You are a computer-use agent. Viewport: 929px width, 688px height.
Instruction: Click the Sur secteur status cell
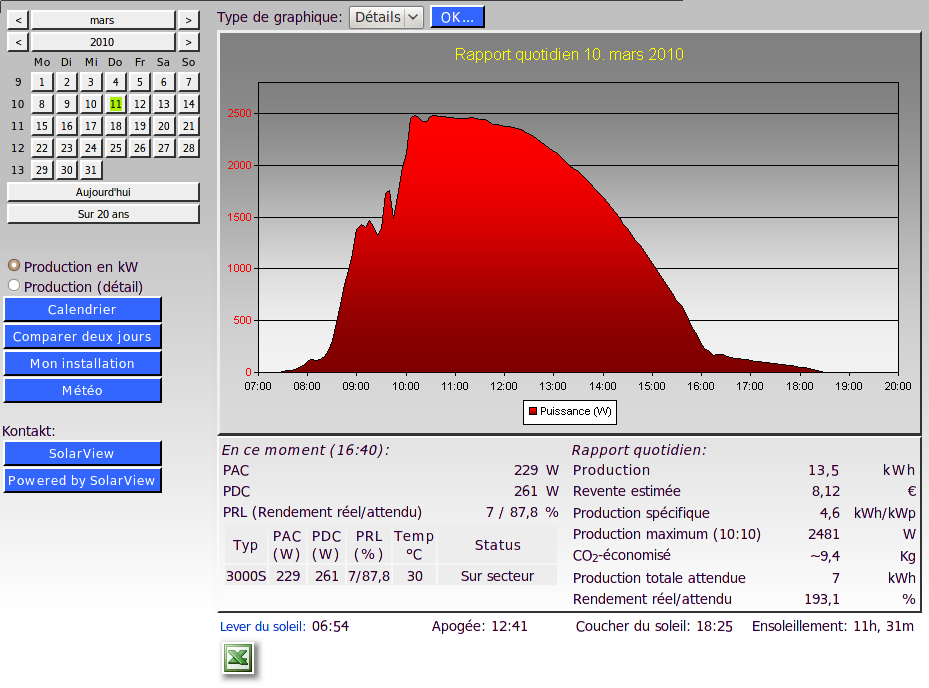pyautogui.click(x=498, y=576)
